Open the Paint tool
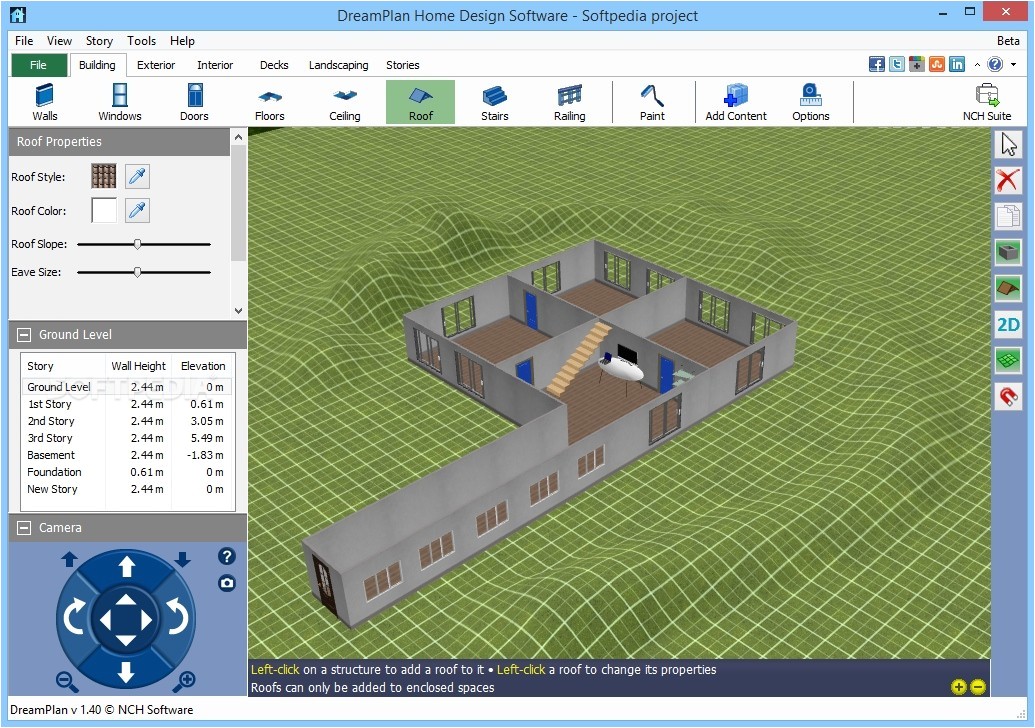The width and height of the screenshot is (1035, 728). point(652,102)
